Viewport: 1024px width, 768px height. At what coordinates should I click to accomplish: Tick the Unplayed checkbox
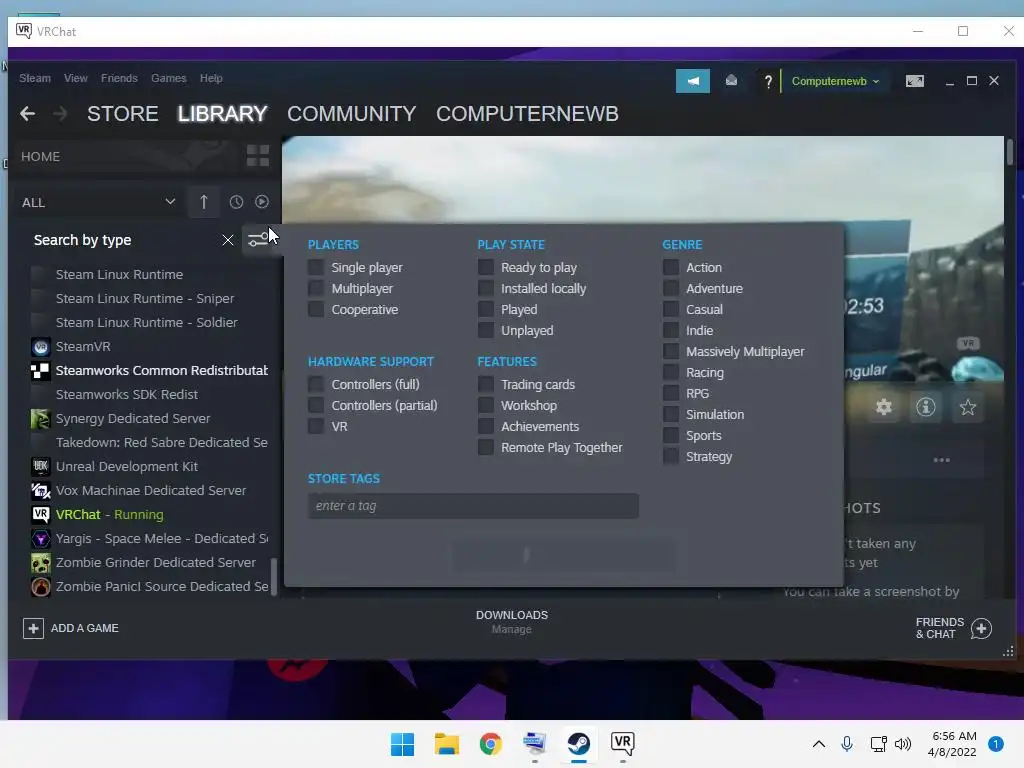point(485,330)
